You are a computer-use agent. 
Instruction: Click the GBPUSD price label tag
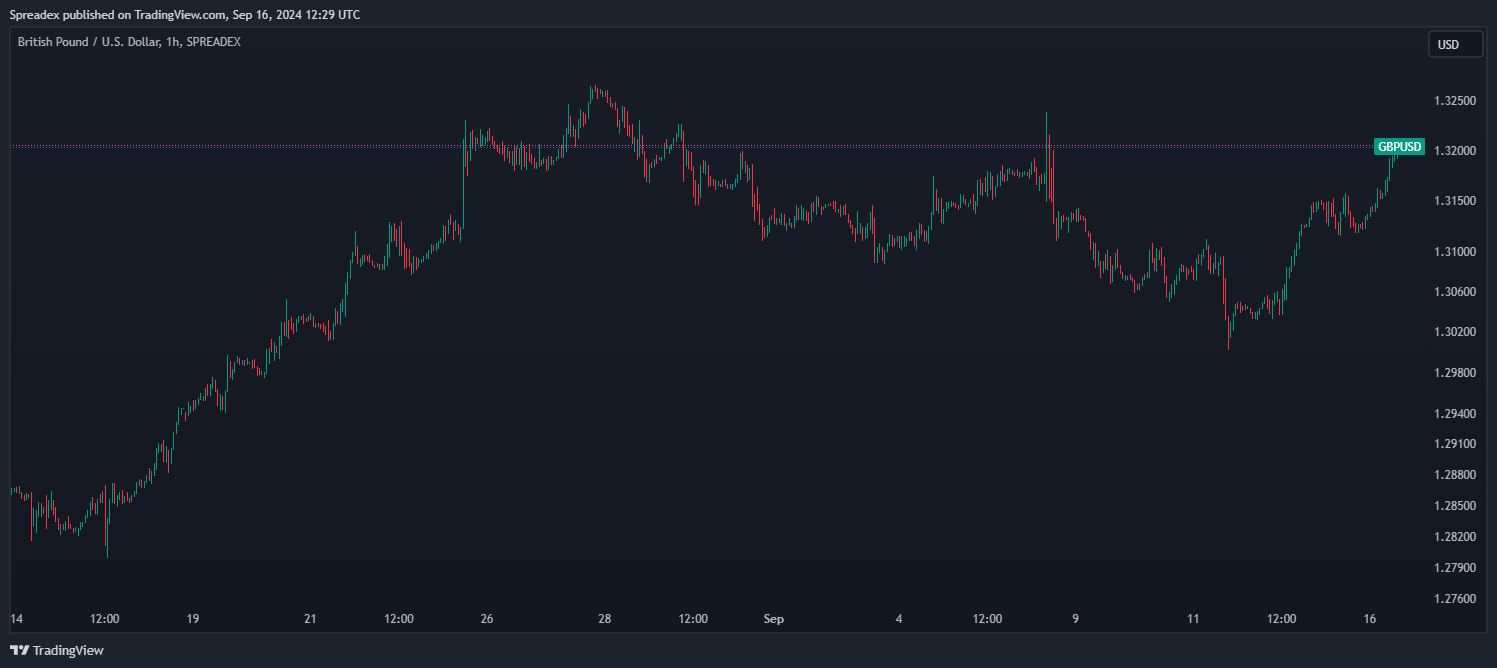coord(1399,147)
